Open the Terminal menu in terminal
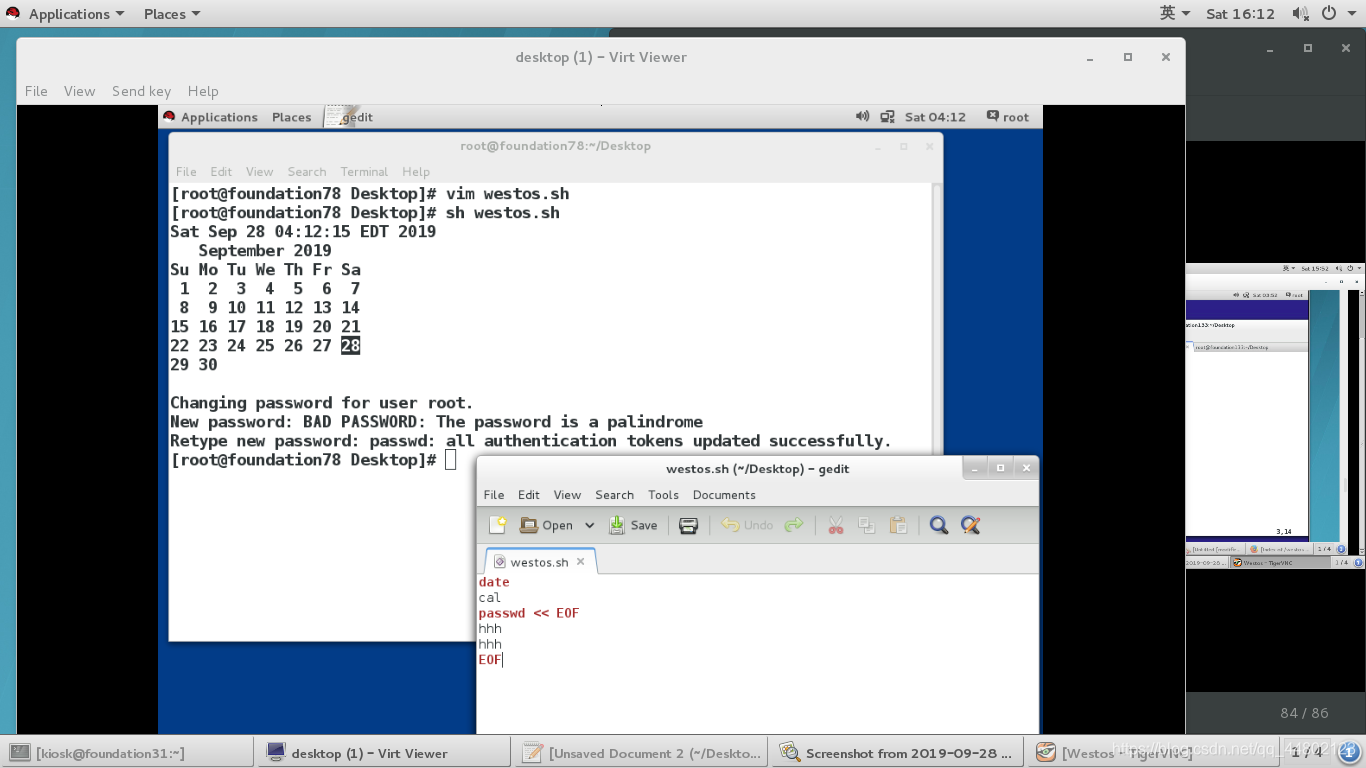 364,172
